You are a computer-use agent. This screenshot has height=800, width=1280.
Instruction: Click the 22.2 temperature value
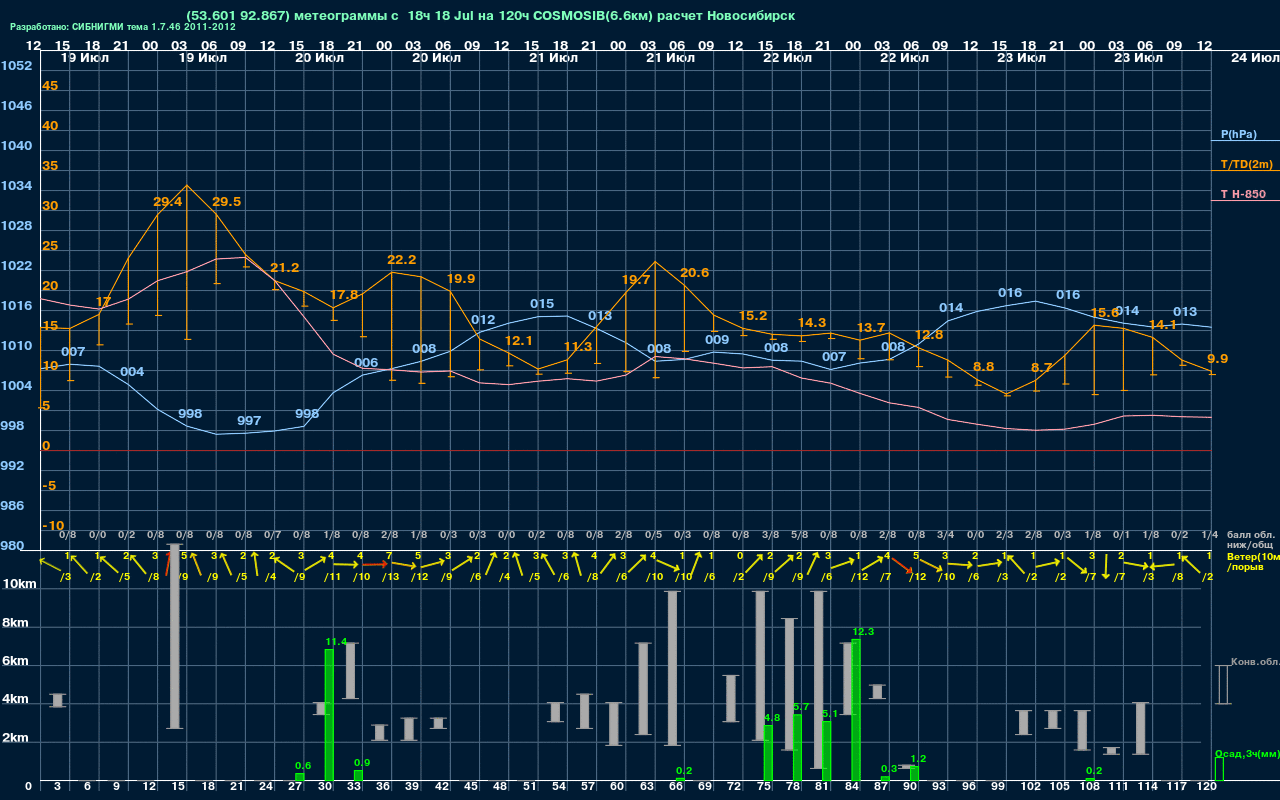(x=402, y=260)
